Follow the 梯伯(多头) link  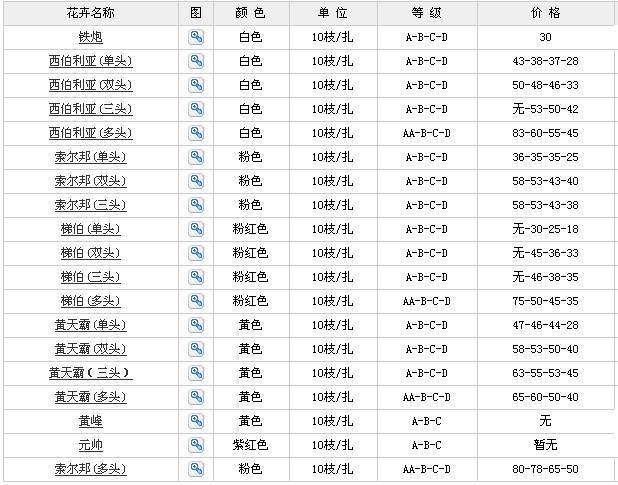(x=91, y=301)
